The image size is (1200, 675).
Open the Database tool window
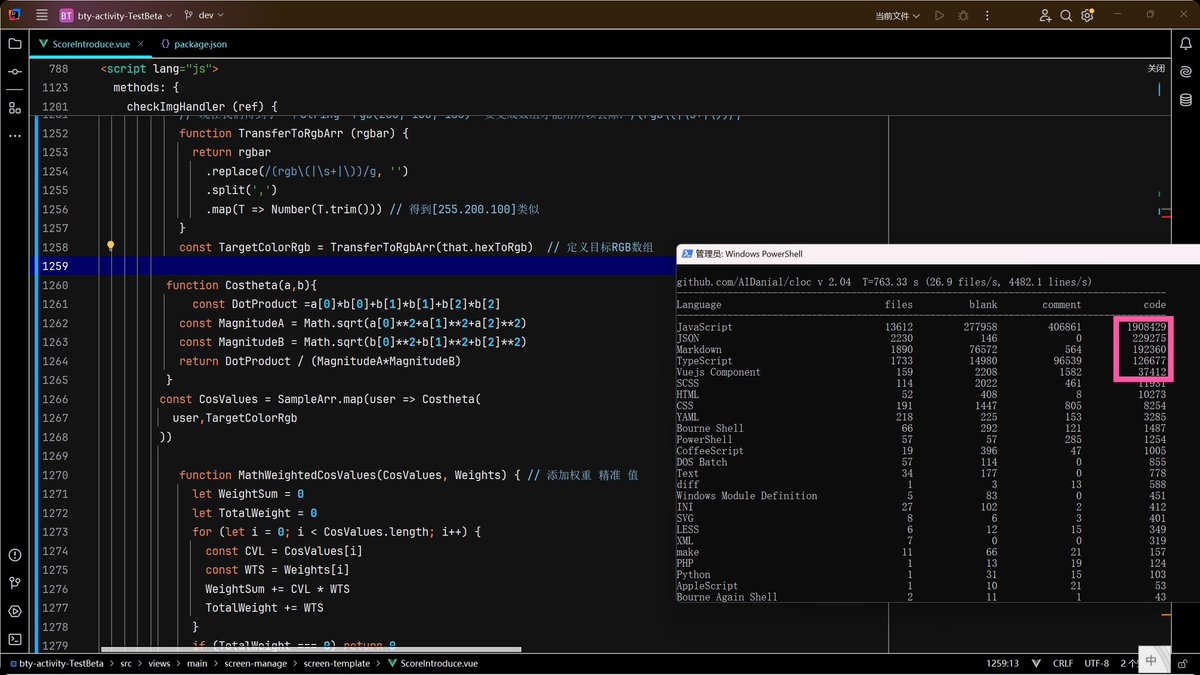click(1186, 100)
